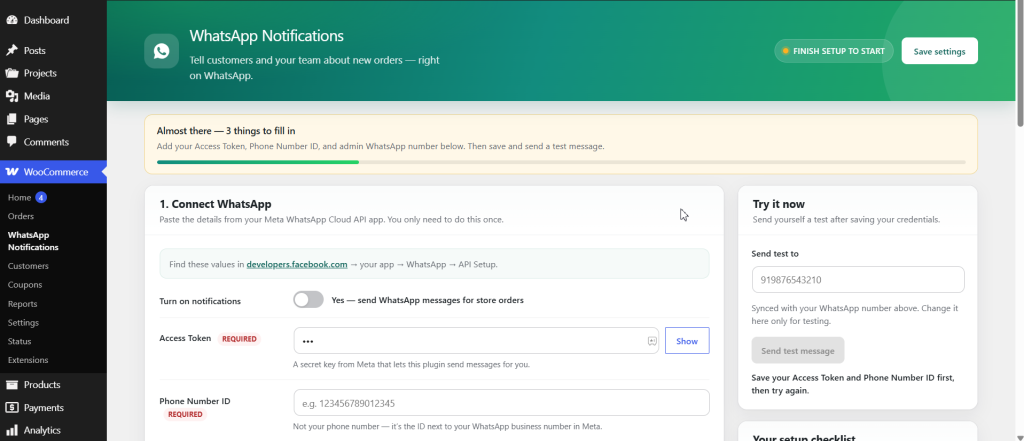Click the Projects folder icon
This screenshot has height=441, width=1024.
point(12,73)
